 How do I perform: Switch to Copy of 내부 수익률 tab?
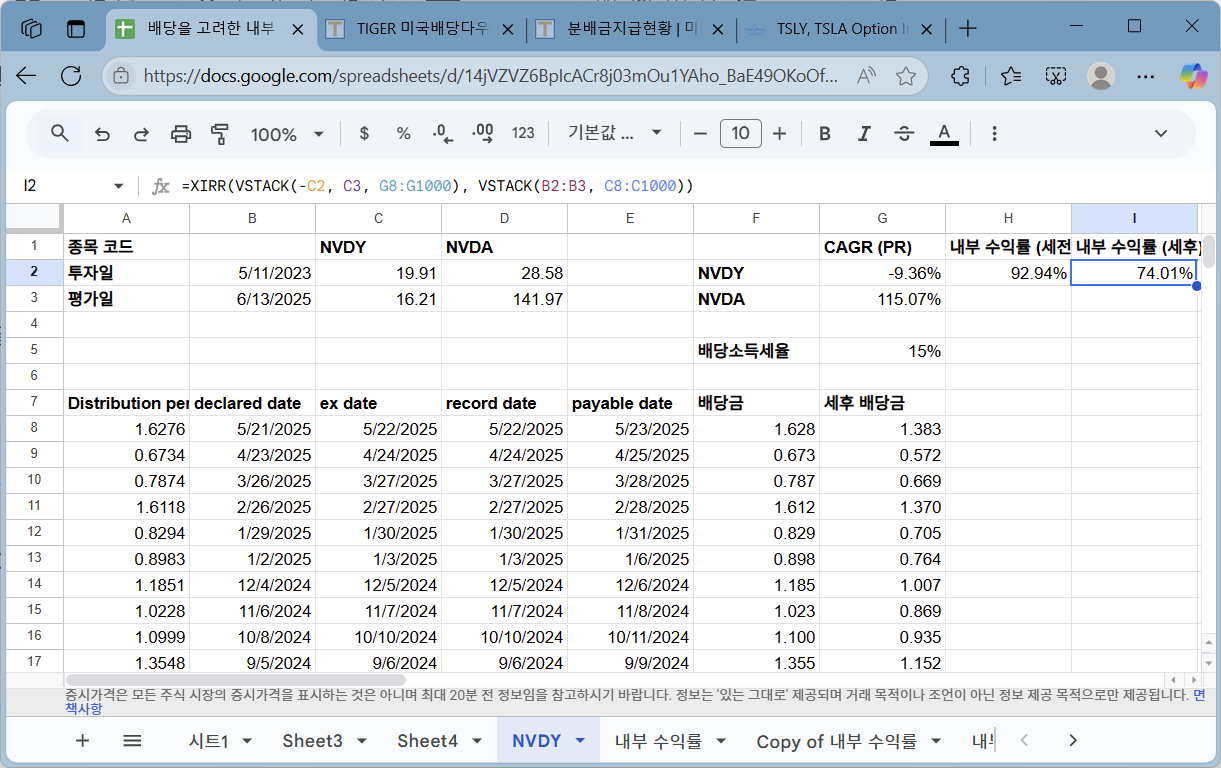pyautogui.click(x=836, y=741)
